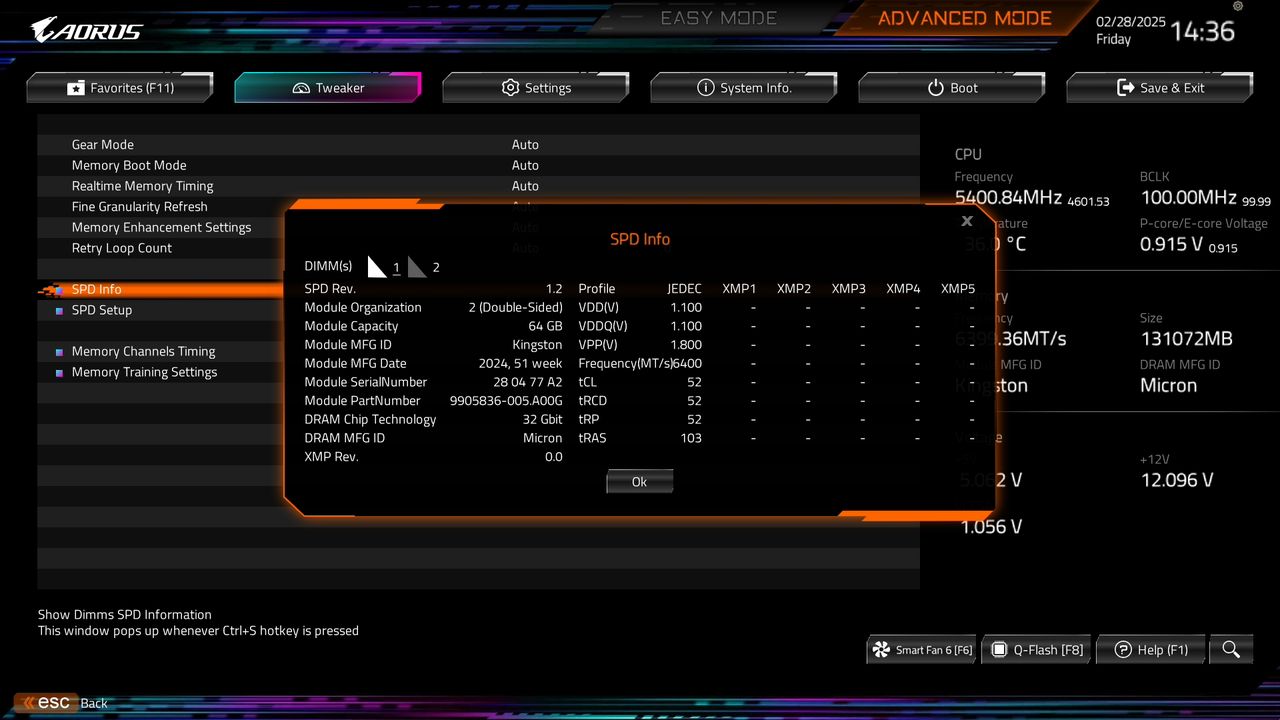1280x720 pixels.
Task: Close the SPD Info dialog
Action: tap(967, 221)
